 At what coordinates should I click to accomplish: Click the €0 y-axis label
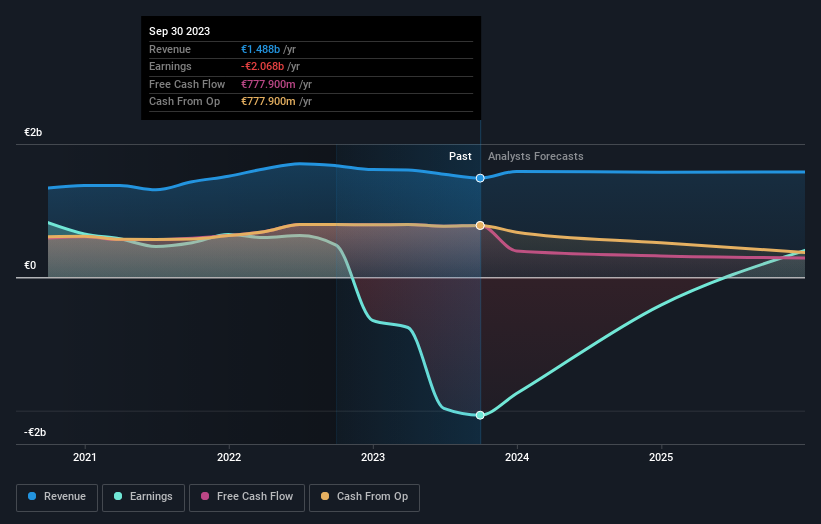(30, 265)
